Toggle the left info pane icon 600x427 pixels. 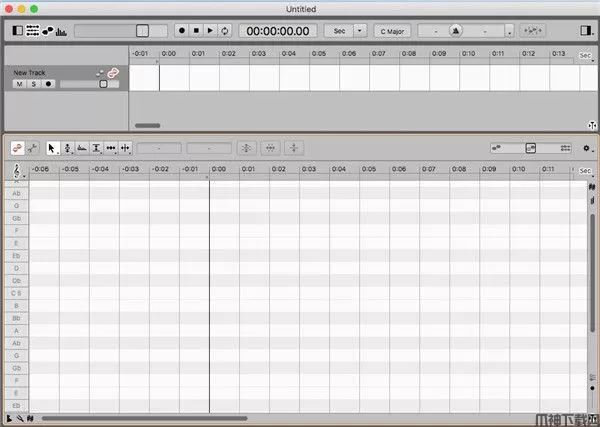18,31
